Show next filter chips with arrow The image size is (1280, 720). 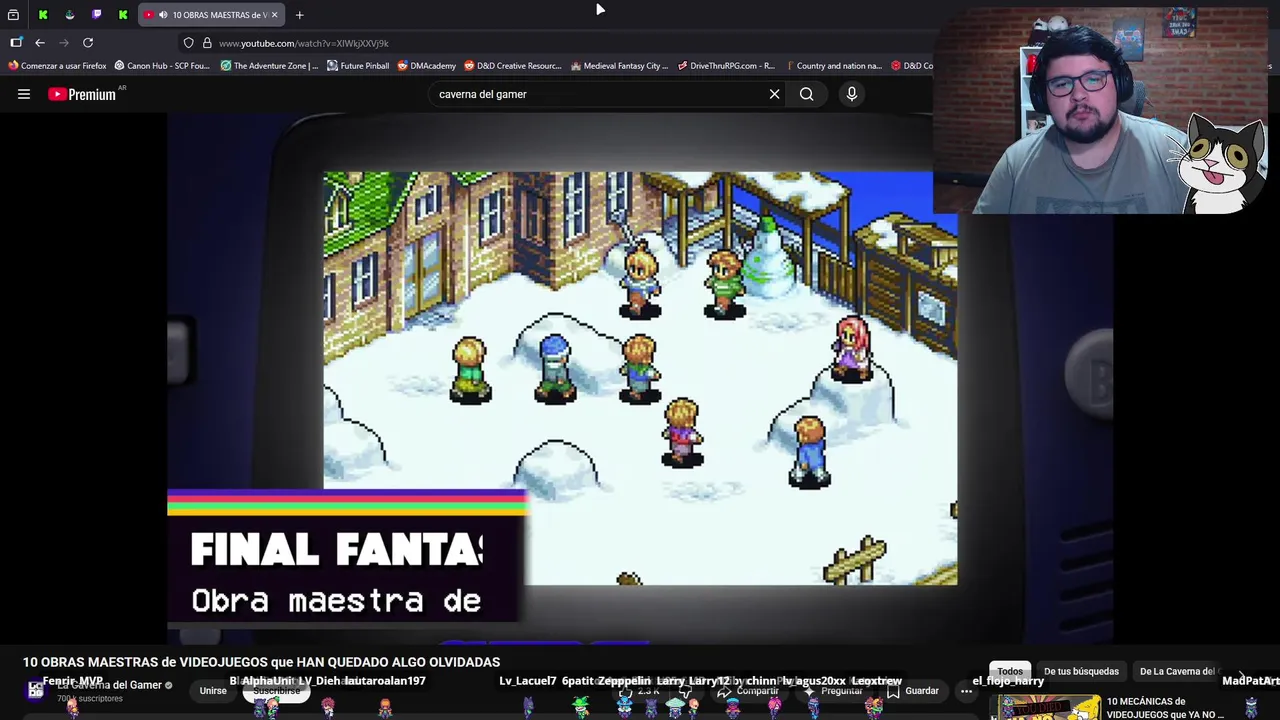1242,674
